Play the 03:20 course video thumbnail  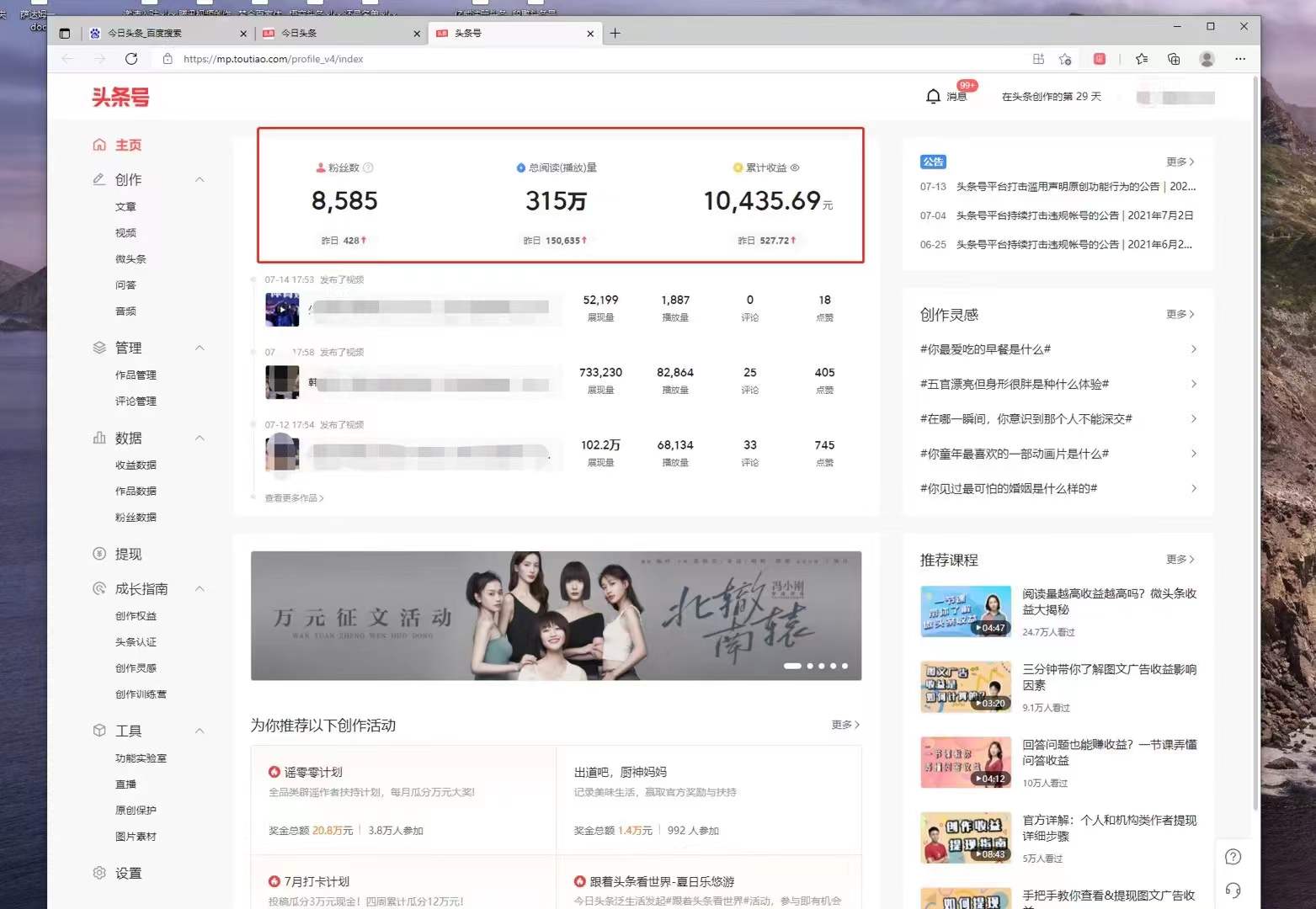coord(966,687)
